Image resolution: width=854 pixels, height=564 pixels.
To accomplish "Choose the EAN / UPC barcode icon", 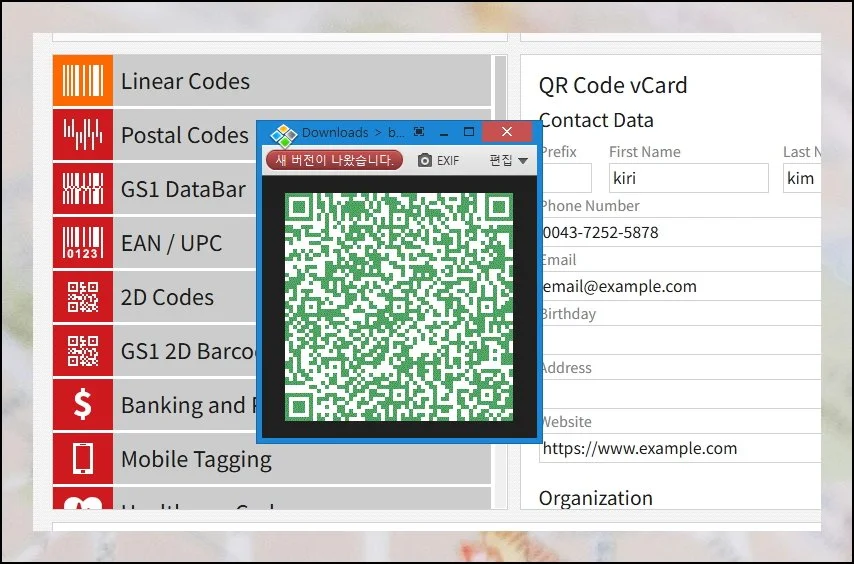I will click(x=82, y=243).
